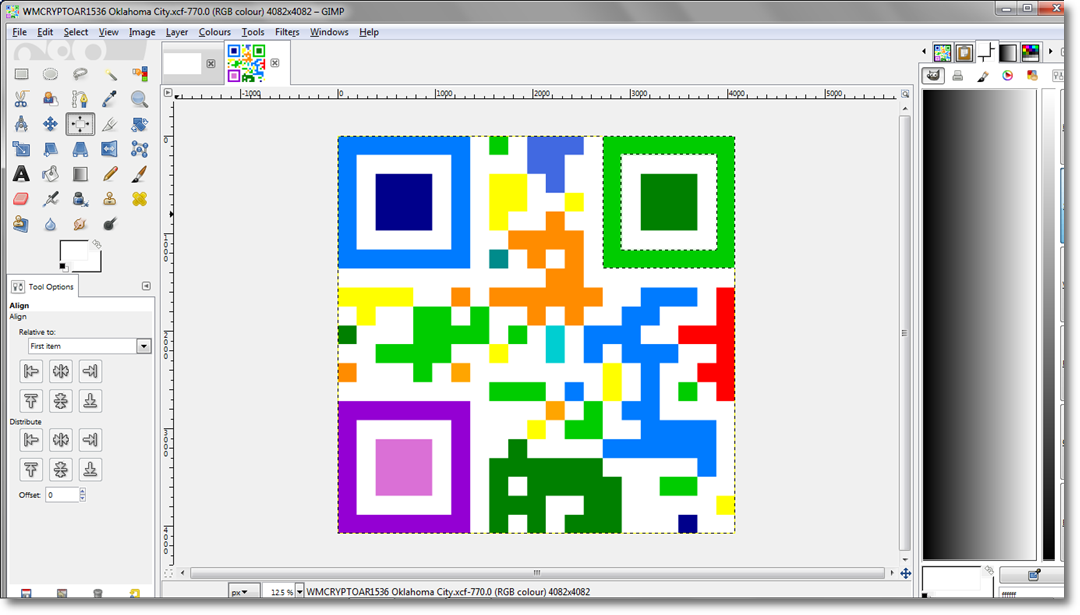The width and height of the screenshot is (1080, 615).
Task: Open the File menu
Action: 19,32
